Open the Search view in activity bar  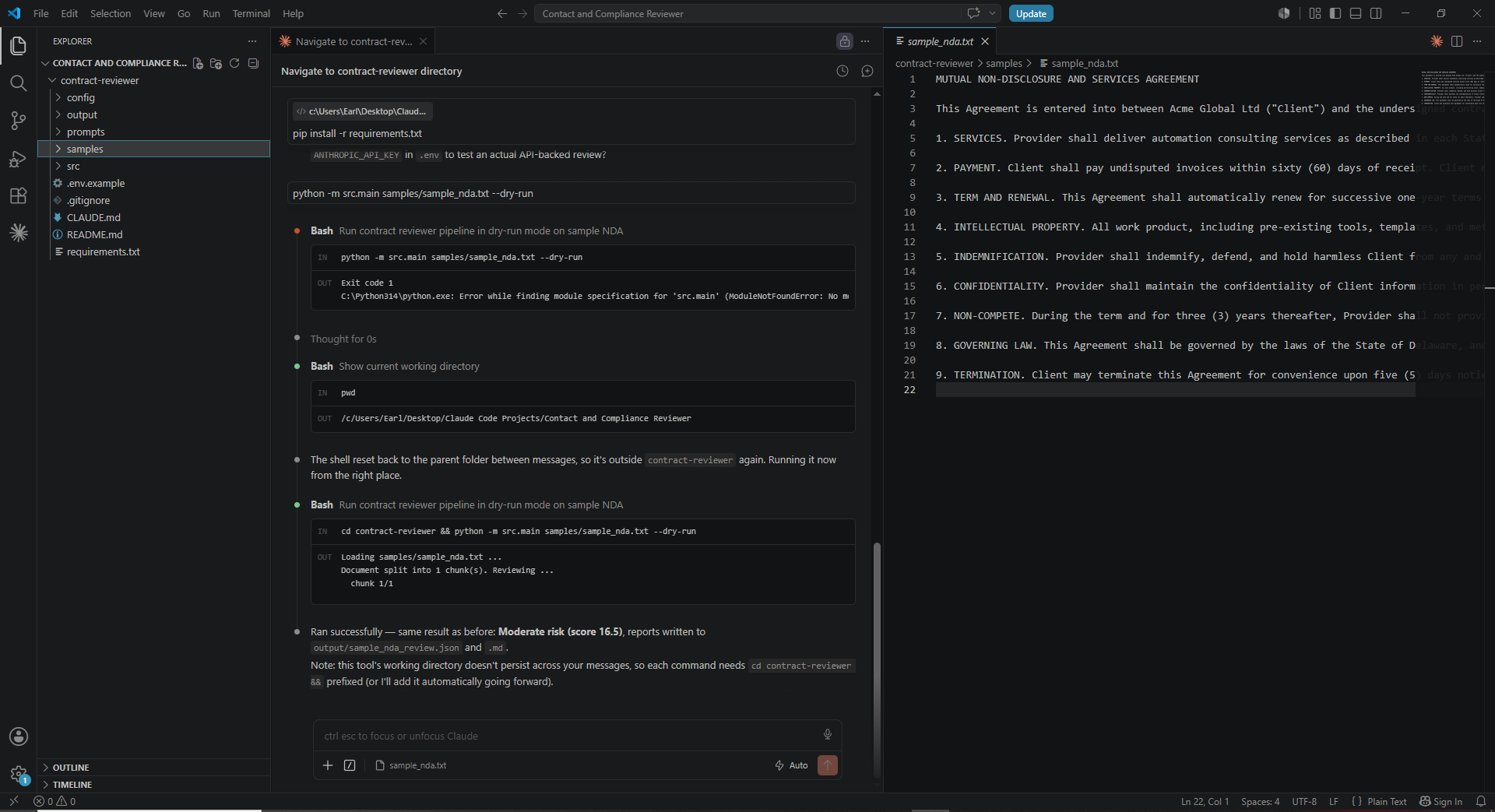(x=19, y=83)
